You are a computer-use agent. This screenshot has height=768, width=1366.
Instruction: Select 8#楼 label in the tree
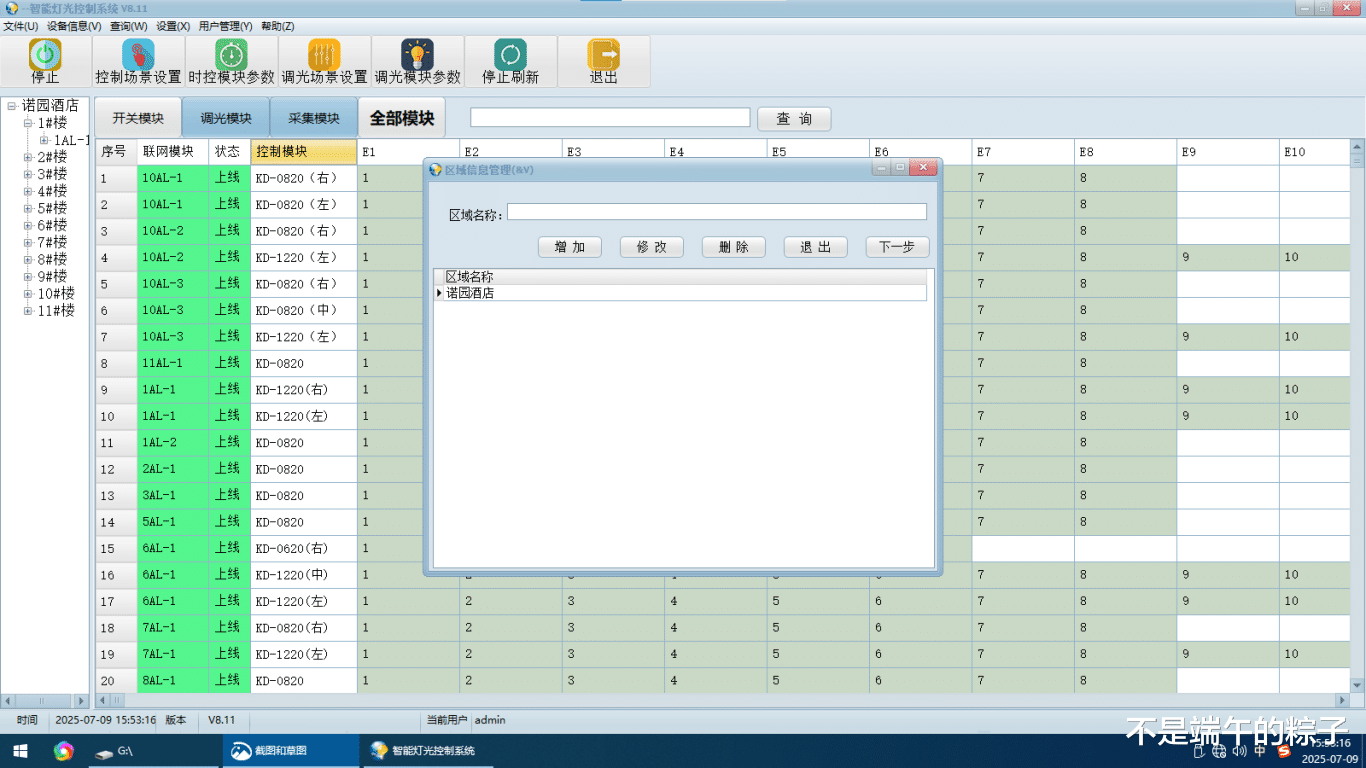[x=52, y=259]
